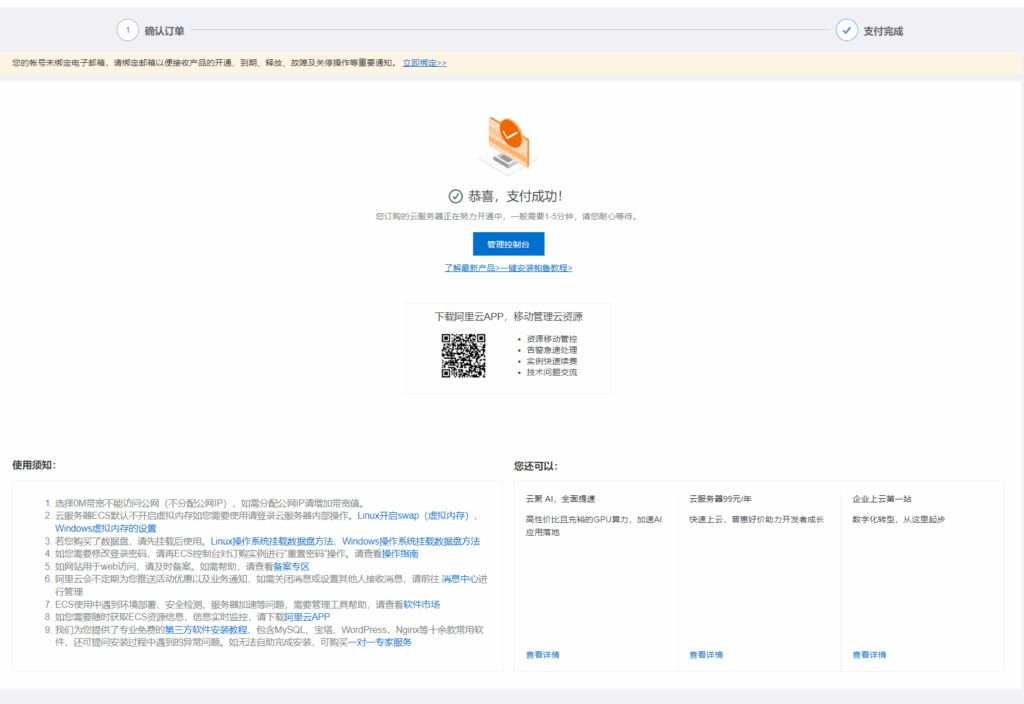Image resolution: width=1024 pixels, height=704 pixels.
Task: Click the green checkmark beside 恭喜，支付成功
Action: pyautogui.click(x=455, y=197)
